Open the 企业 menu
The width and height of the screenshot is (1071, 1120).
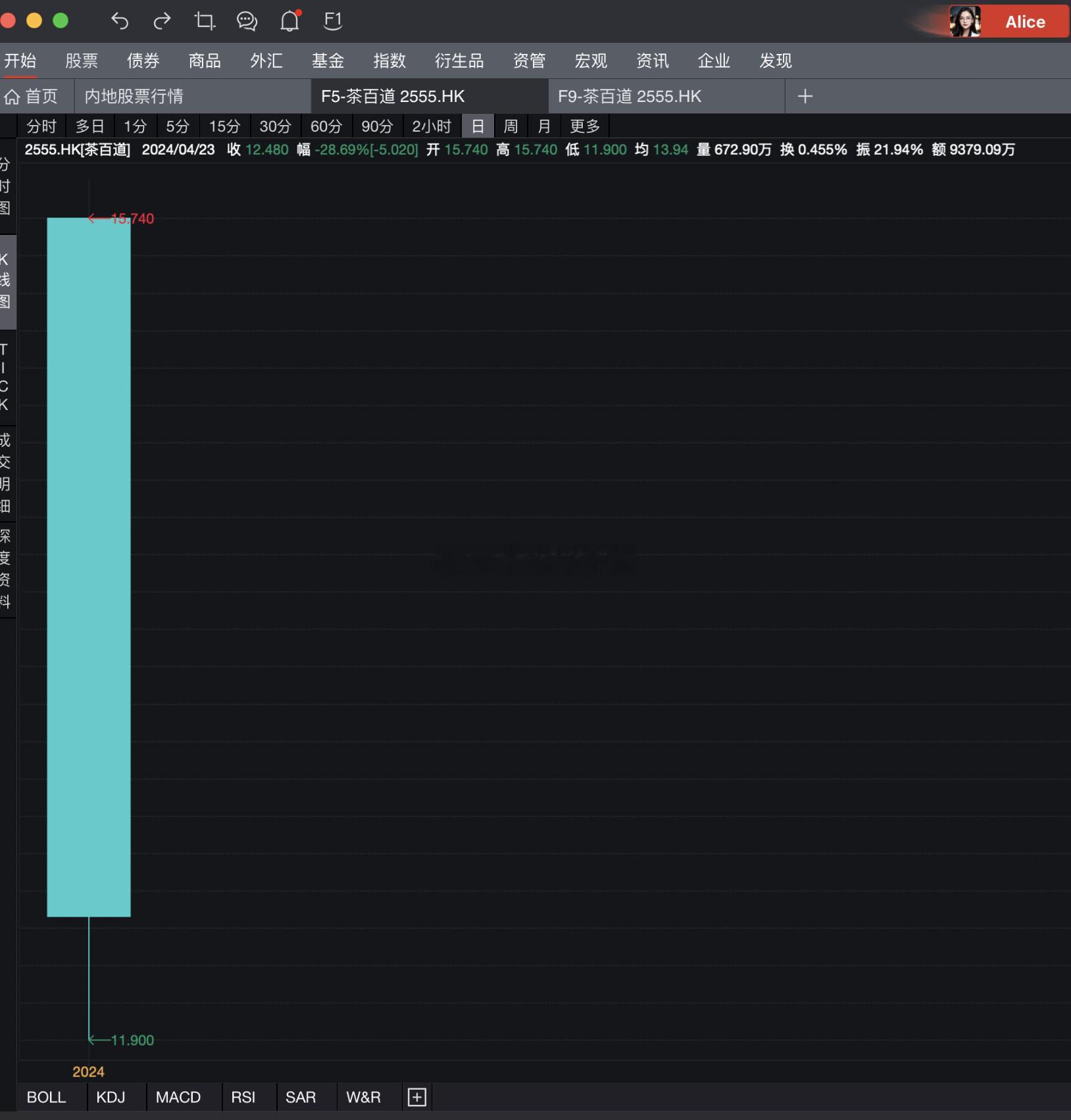click(x=714, y=61)
